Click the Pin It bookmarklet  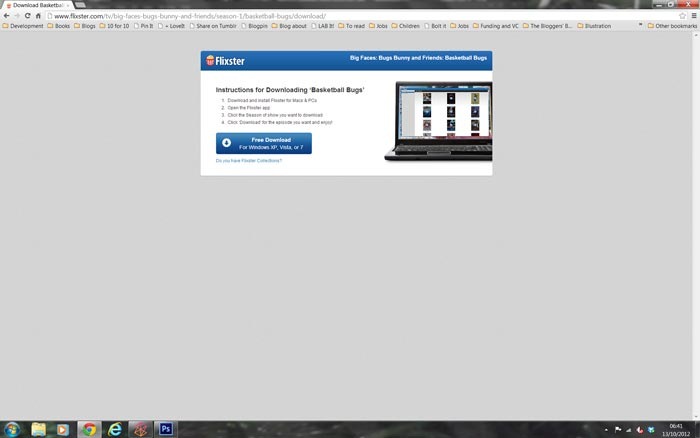coord(143,26)
